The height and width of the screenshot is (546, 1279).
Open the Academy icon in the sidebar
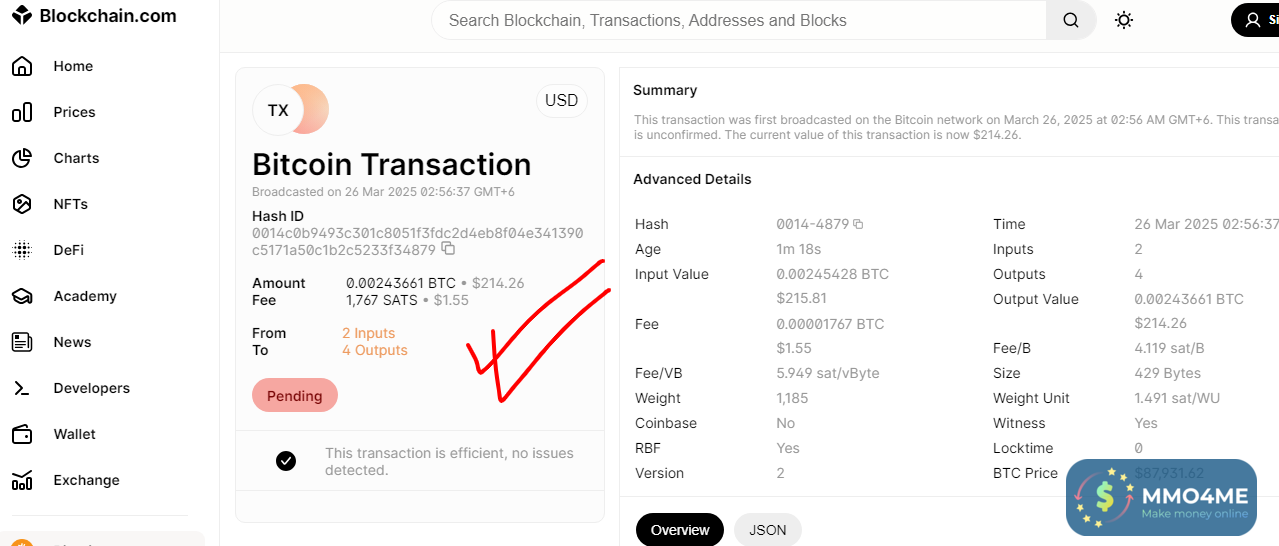[22, 296]
